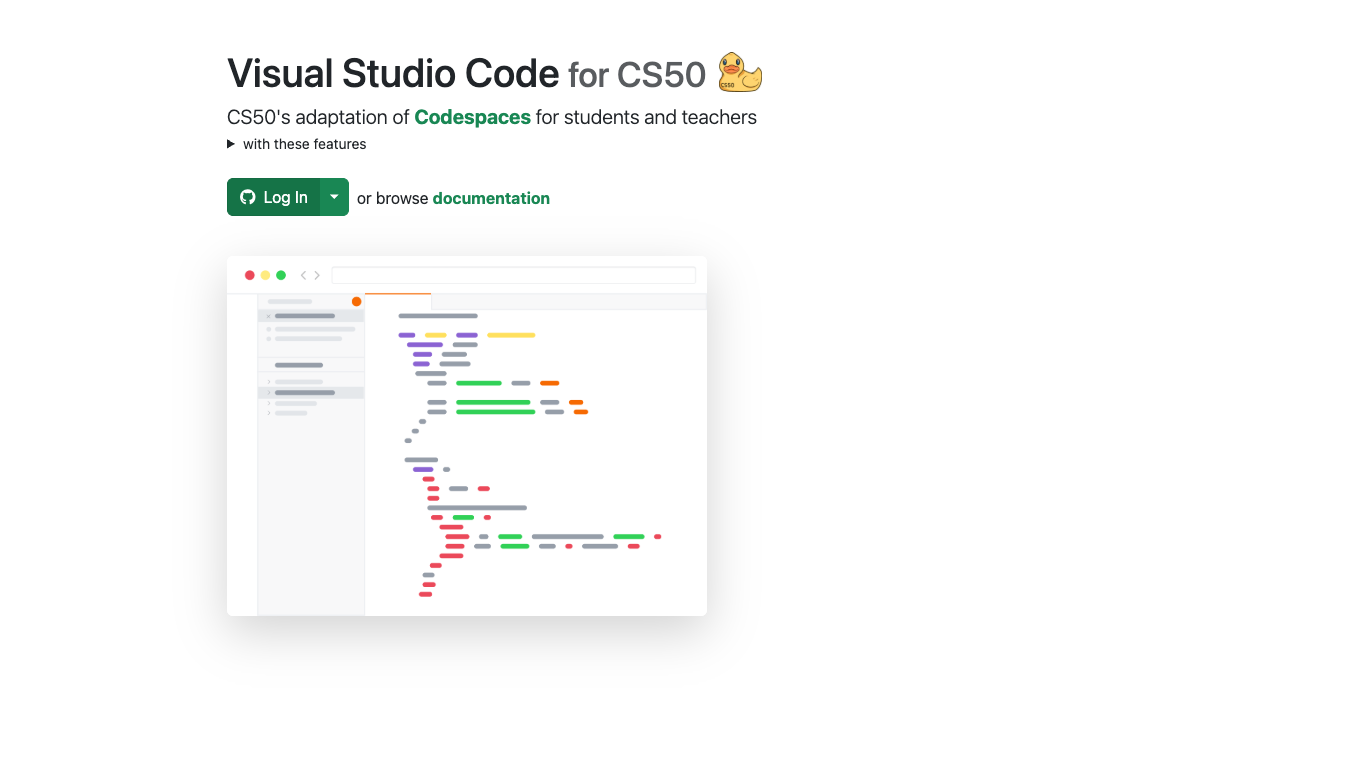Viewport: 1366px width, 768px height.
Task: Browse the documentation link
Action: pos(491,198)
